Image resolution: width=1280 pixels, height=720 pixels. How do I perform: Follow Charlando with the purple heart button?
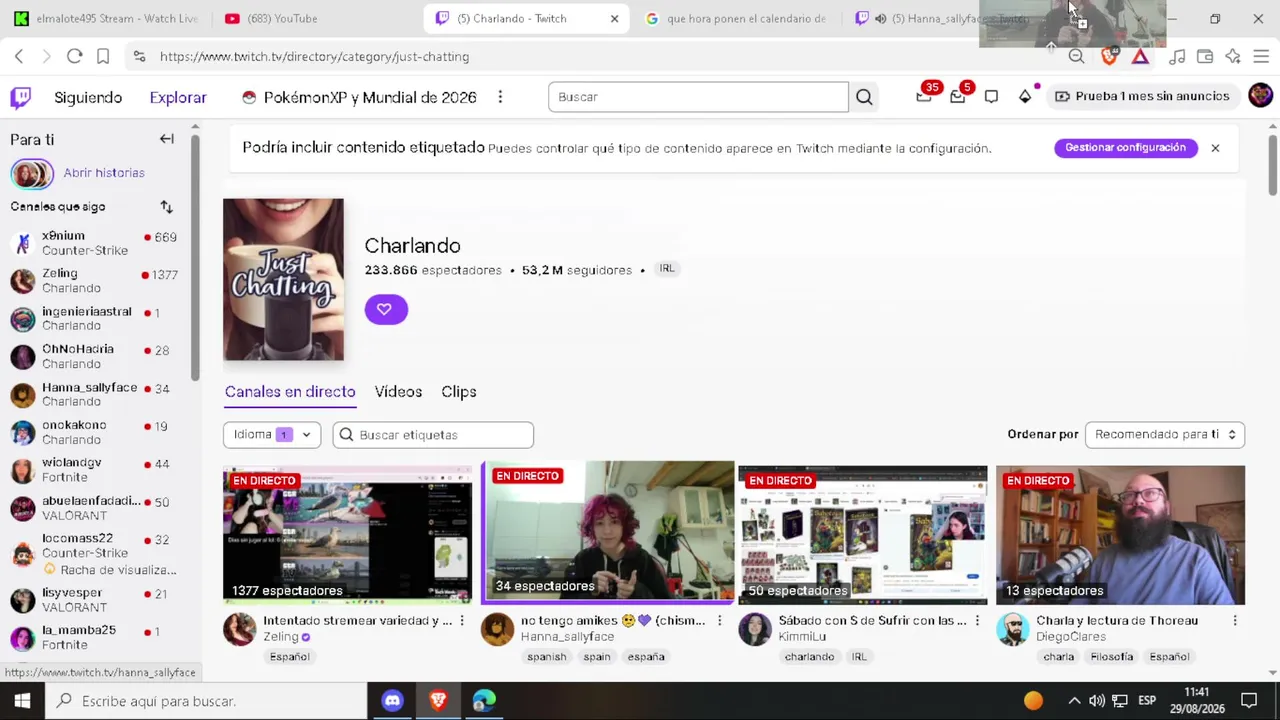coord(386,309)
